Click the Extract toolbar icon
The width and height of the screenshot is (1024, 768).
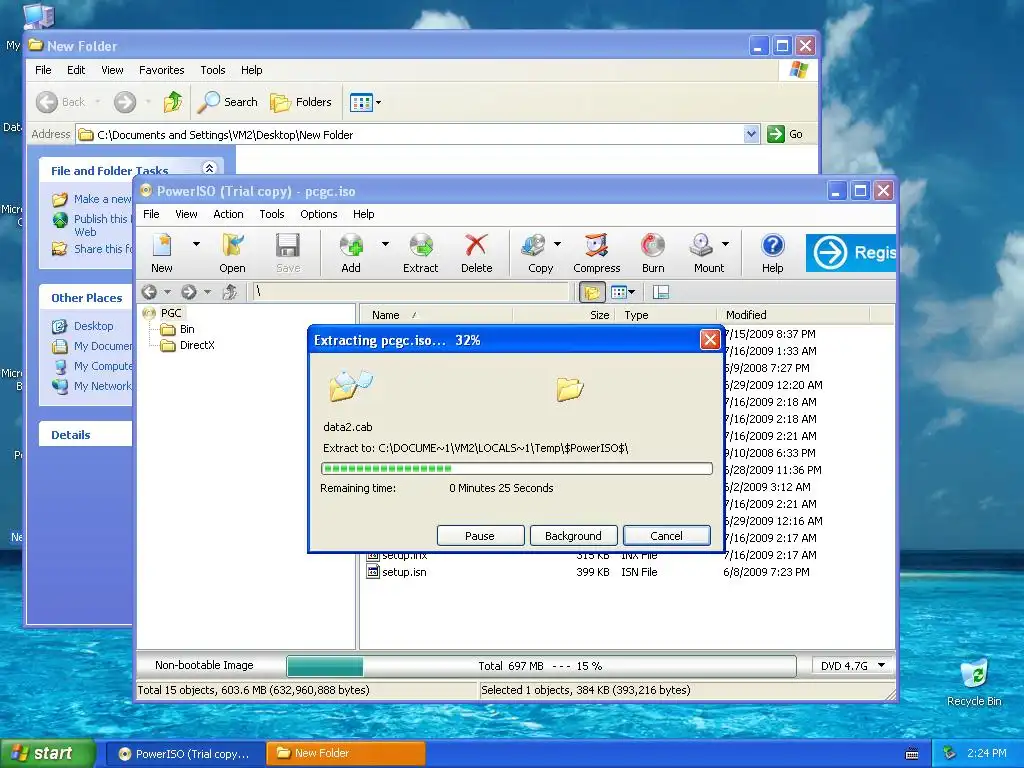(421, 246)
